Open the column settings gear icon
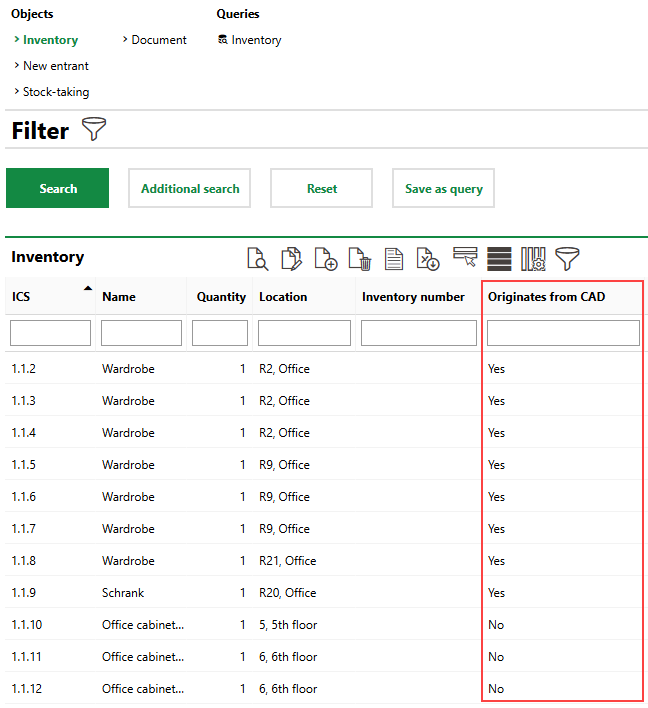 (x=534, y=258)
